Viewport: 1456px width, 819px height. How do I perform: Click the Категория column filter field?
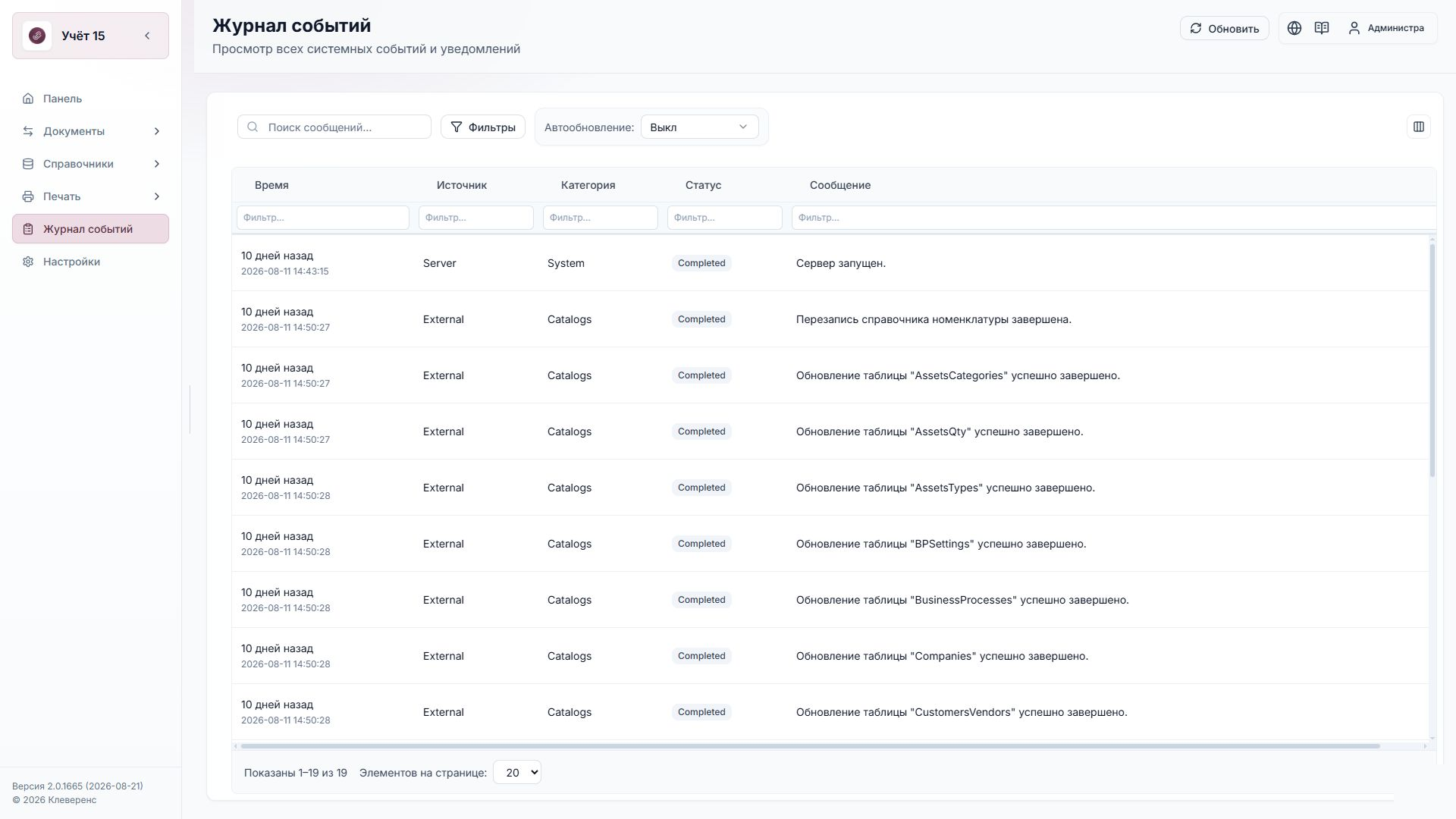point(601,218)
